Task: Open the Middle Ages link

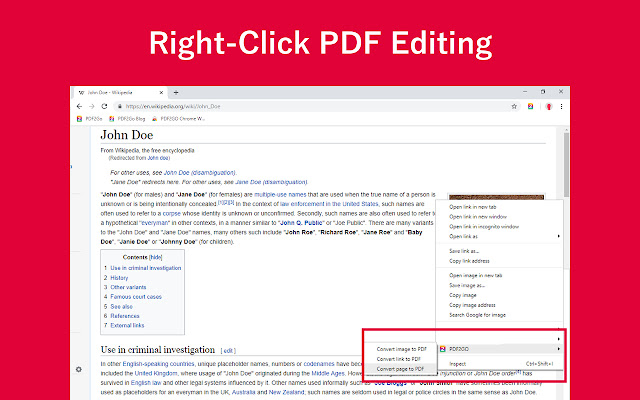Action: pyautogui.click(x=328, y=373)
